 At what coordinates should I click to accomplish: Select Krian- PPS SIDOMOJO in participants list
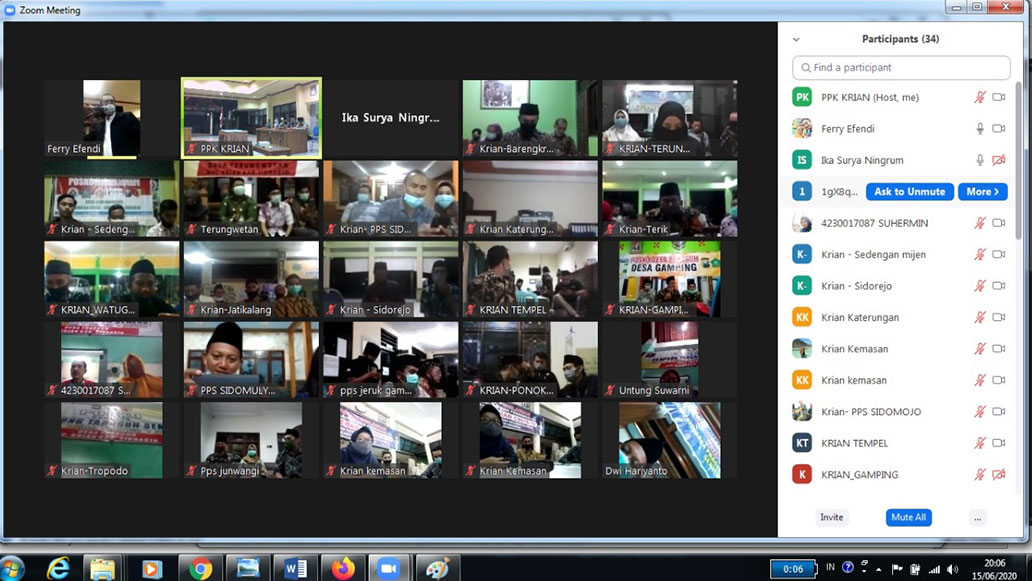pos(870,412)
